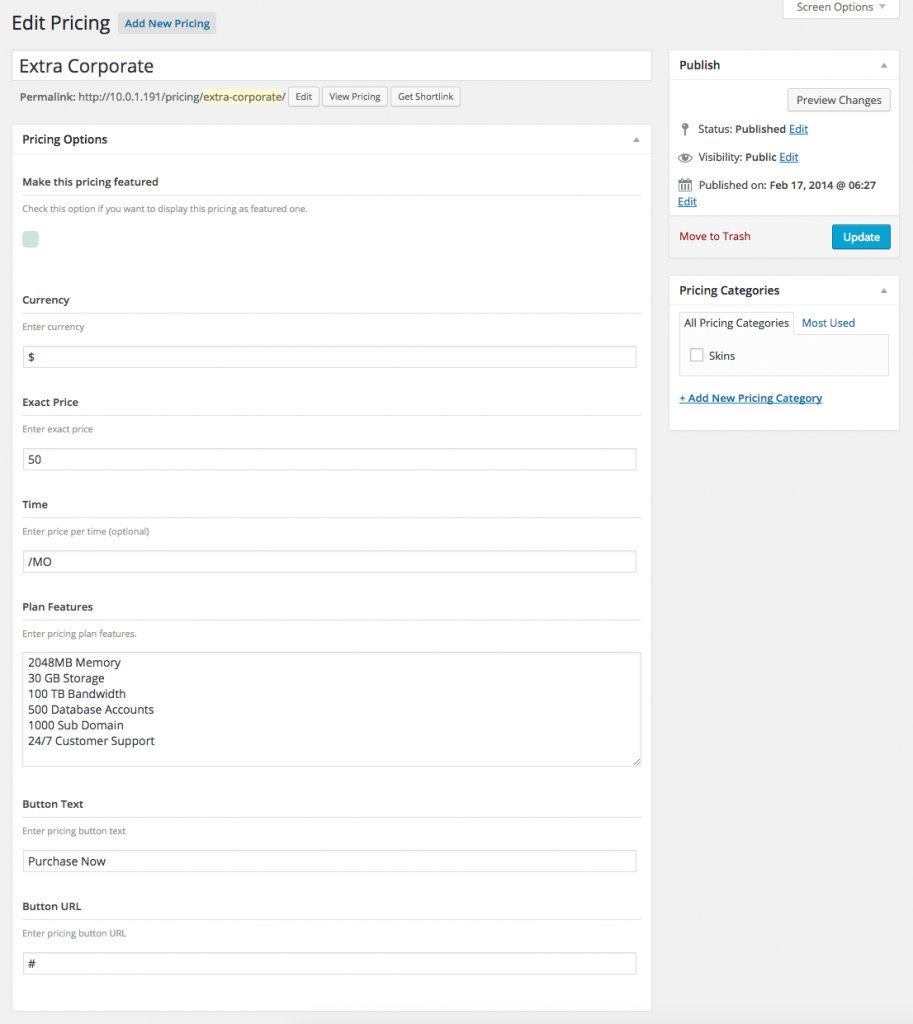
Task: Click the status pin icon in Publish
Action: point(685,129)
